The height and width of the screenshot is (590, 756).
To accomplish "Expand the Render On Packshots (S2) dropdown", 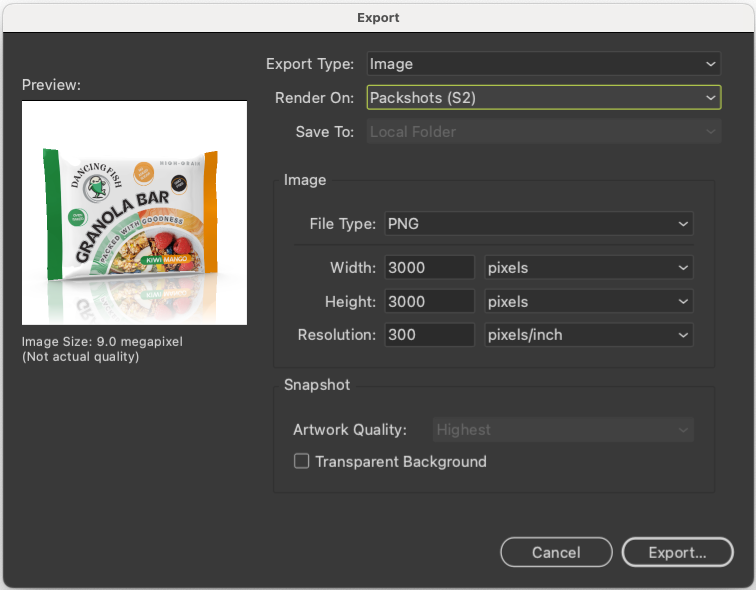I will [543, 98].
